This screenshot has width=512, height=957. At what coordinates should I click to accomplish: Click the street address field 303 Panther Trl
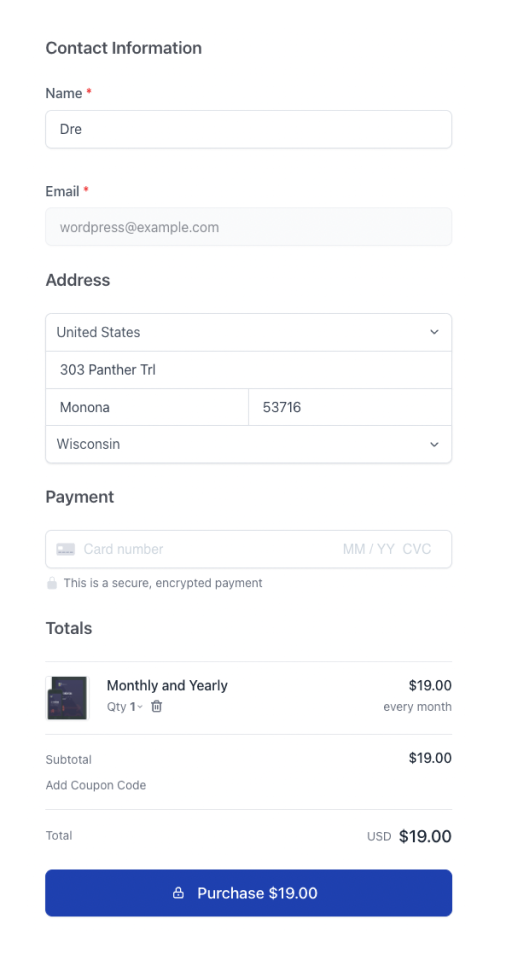pyautogui.click(x=248, y=370)
